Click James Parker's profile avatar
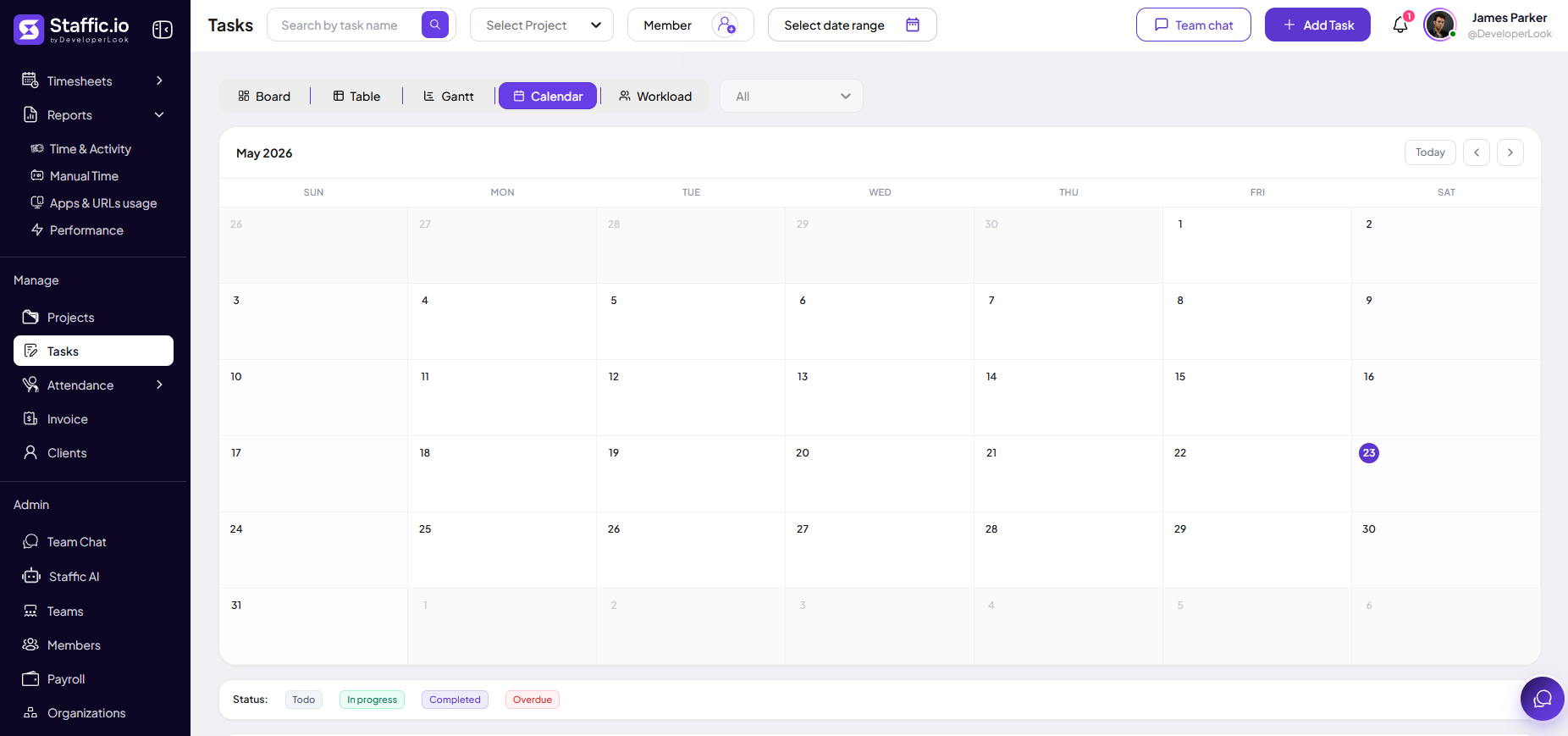The image size is (1568, 736). [1439, 25]
